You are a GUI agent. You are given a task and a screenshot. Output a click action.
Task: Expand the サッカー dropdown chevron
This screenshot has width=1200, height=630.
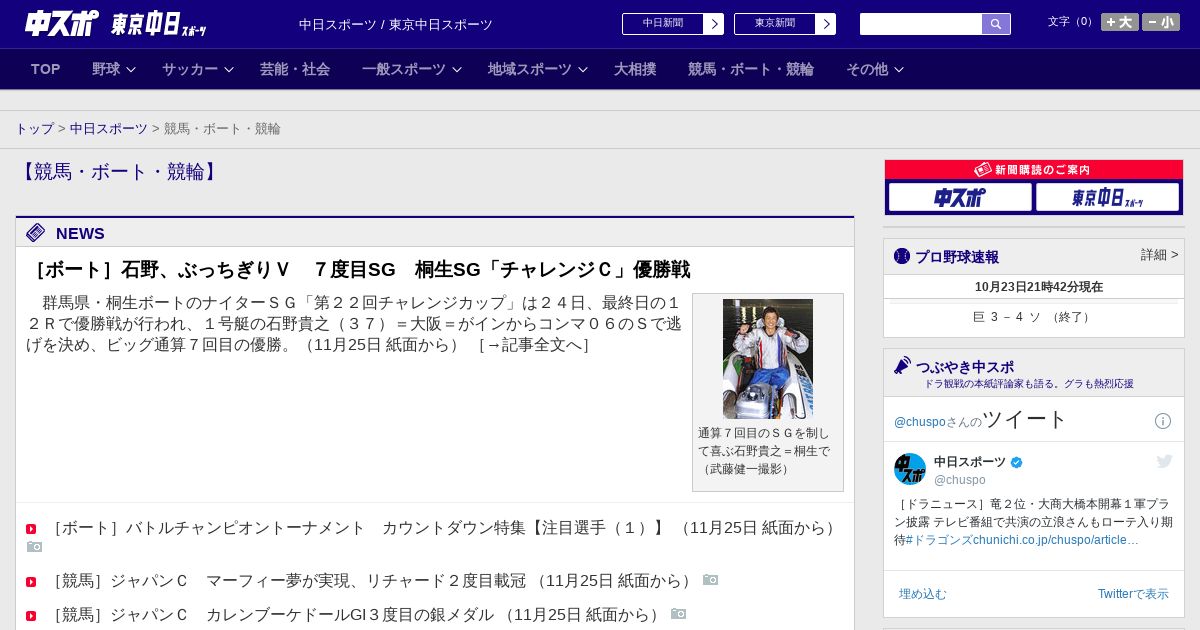point(229,70)
